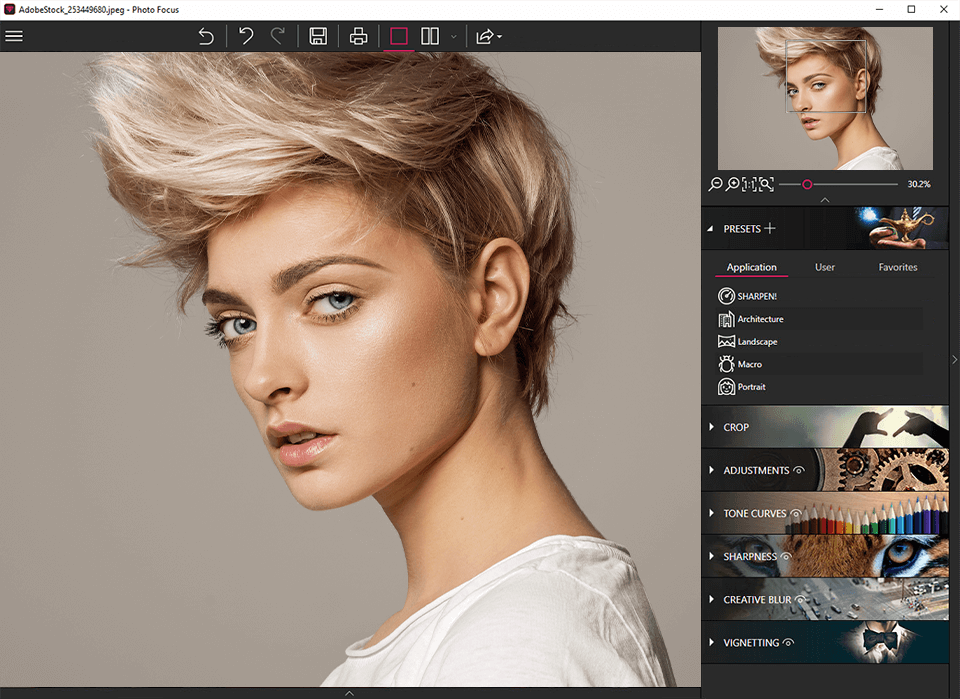Open the share export dropdown
The image size is (960, 699).
488,36
